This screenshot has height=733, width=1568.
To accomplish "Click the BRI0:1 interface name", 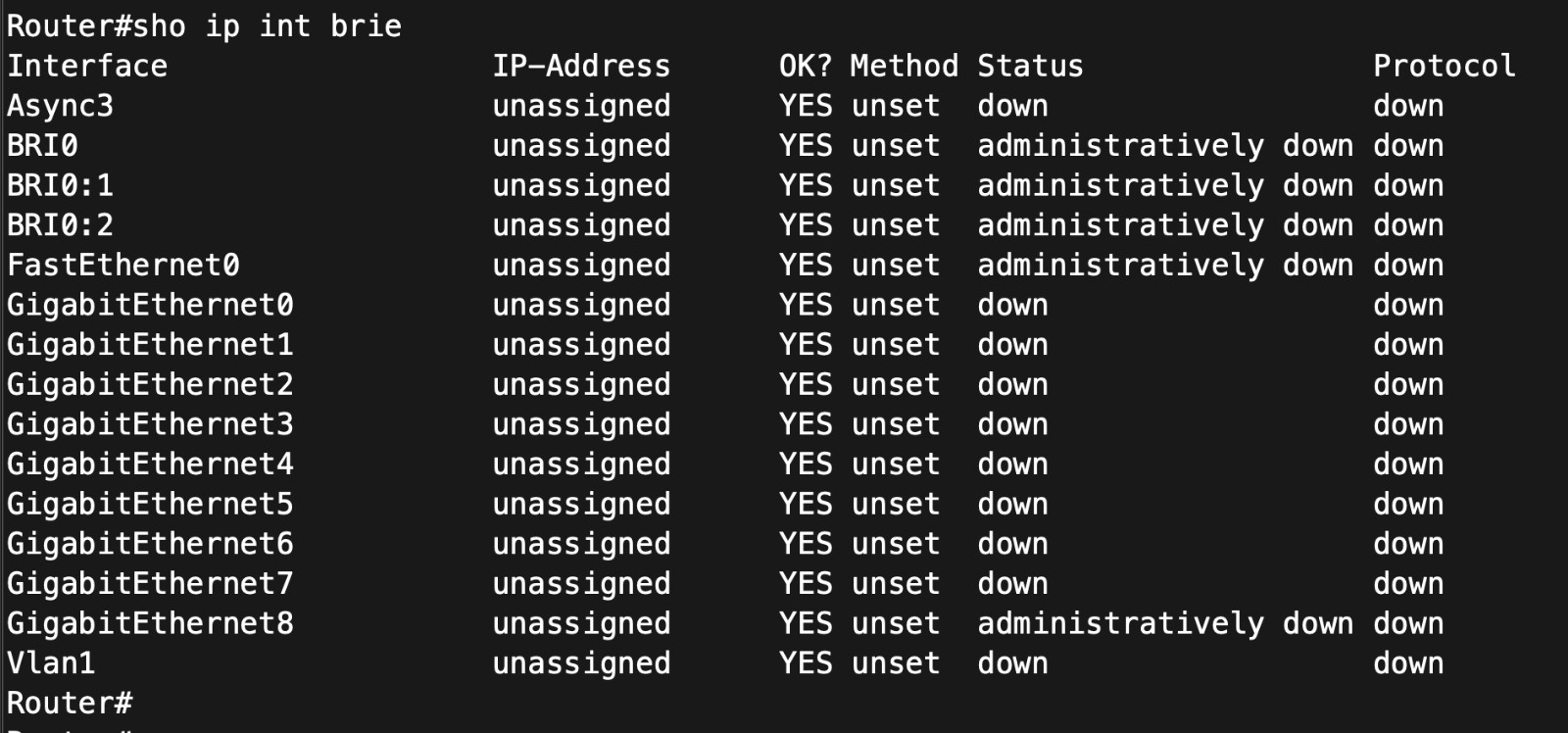I will point(60,186).
